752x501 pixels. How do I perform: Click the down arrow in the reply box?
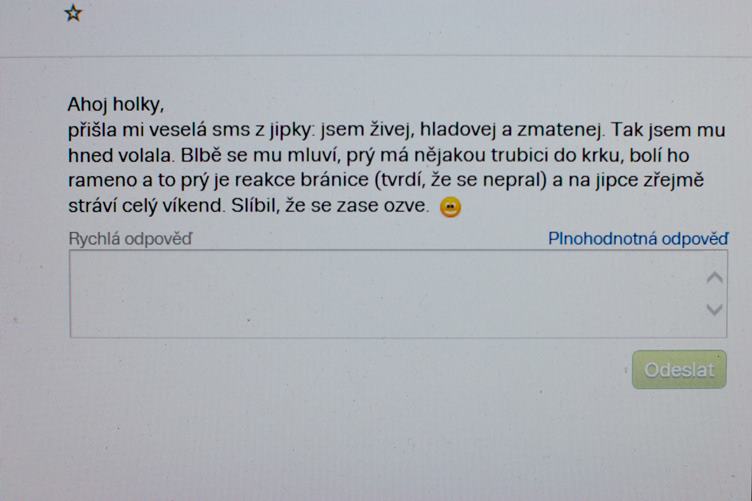[714, 310]
